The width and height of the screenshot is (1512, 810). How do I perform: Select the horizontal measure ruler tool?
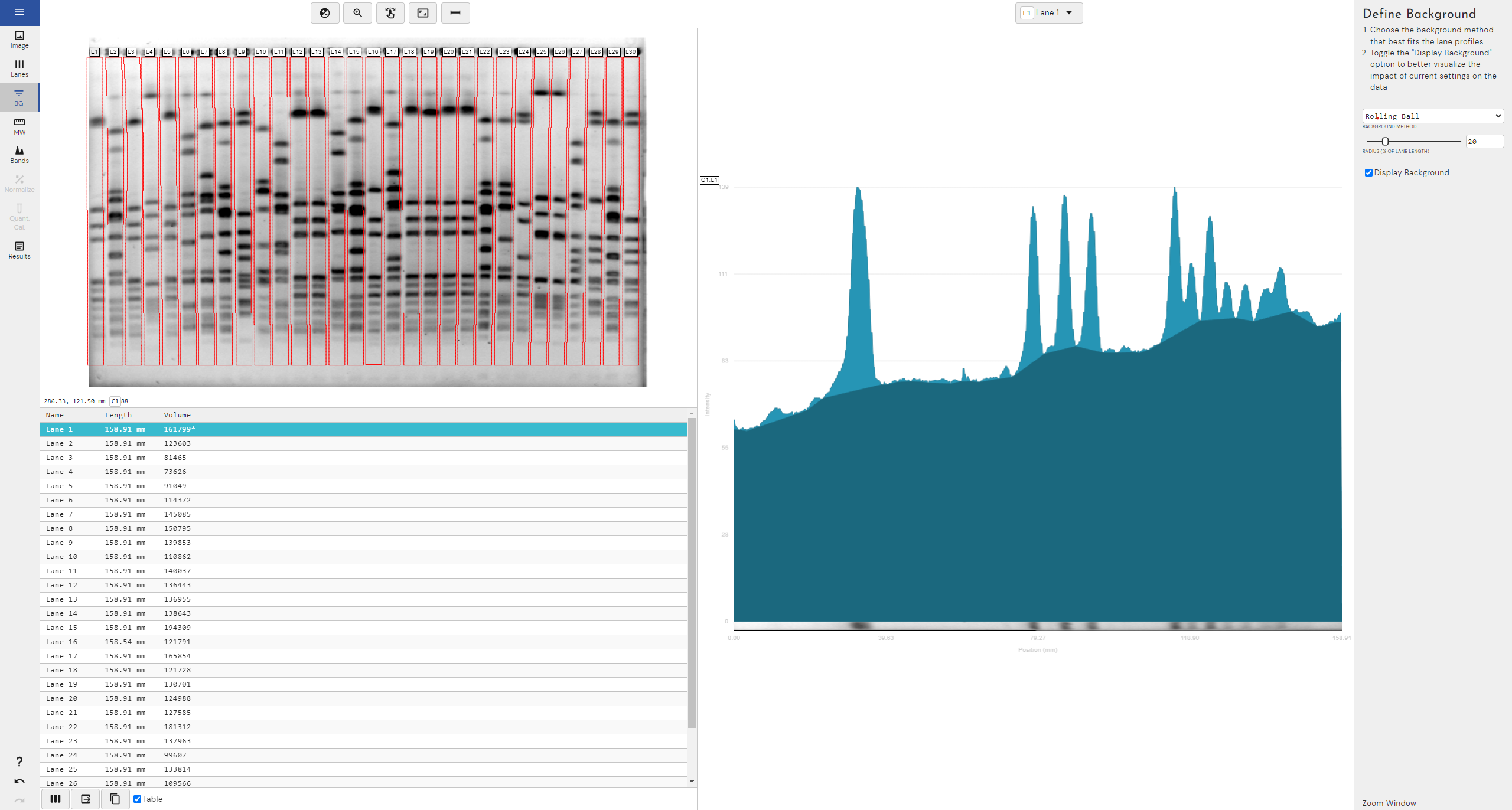pyautogui.click(x=455, y=13)
